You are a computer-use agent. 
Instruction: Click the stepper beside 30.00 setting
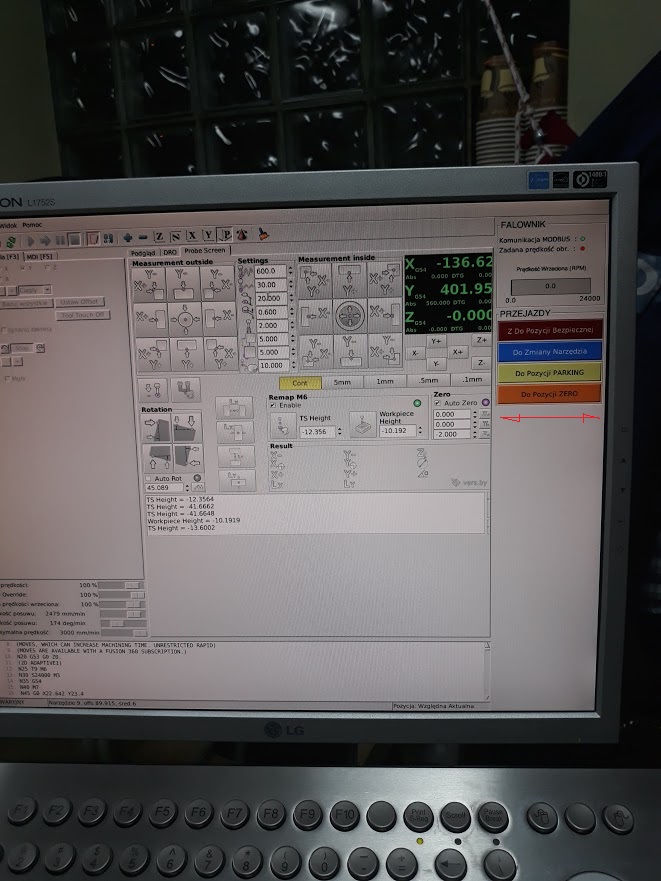291,284
